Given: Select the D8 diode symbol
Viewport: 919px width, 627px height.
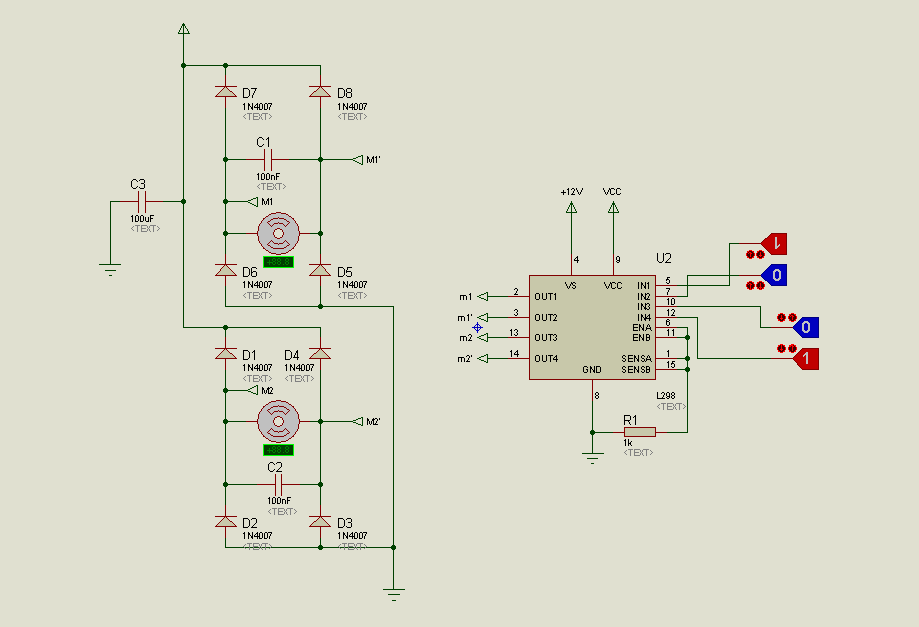Looking at the screenshot, I should point(320,92).
